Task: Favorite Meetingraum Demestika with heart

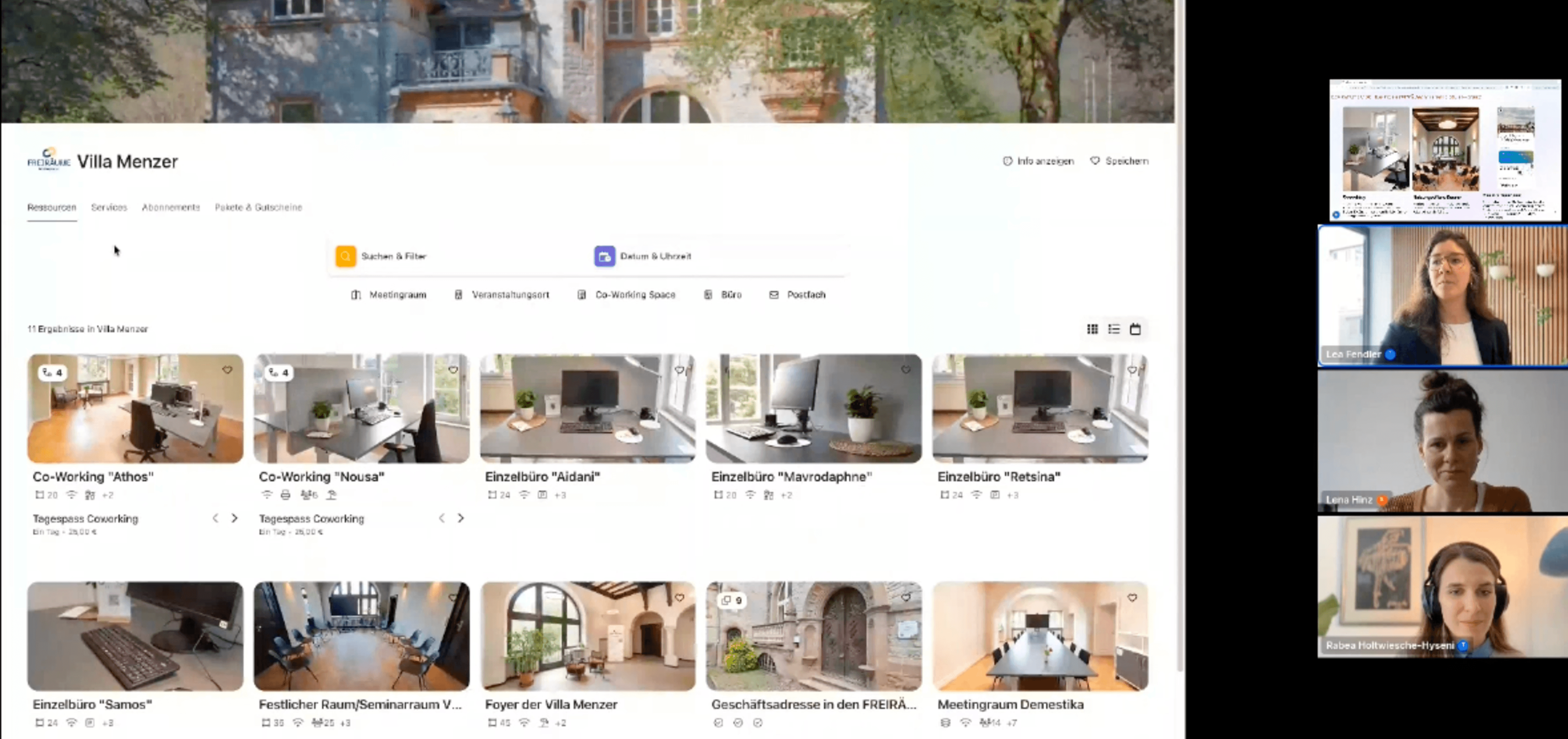Action: pyautogui.click(x=1131, y=598)
